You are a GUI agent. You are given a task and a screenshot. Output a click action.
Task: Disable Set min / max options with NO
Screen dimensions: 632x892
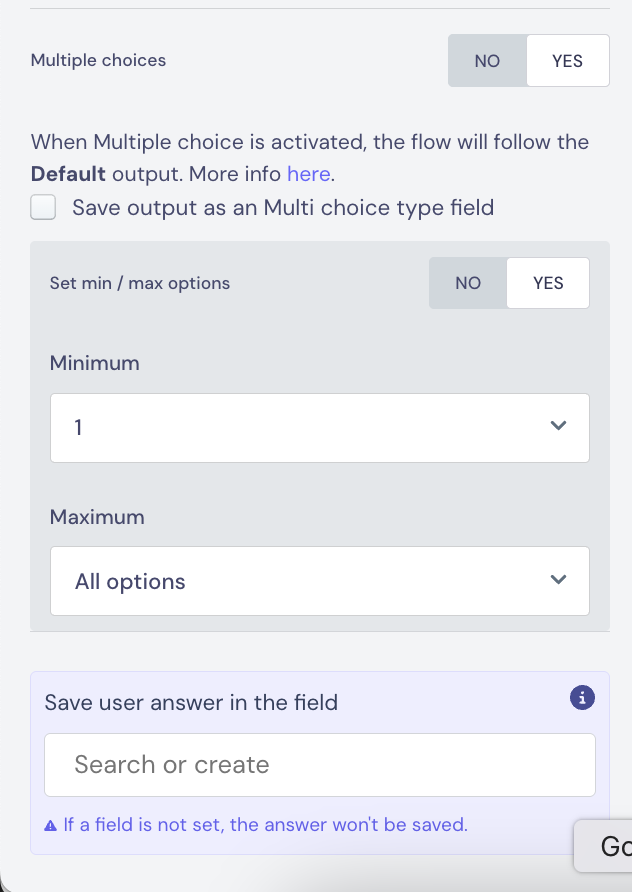pyautogui.click(x=468, y=283)
